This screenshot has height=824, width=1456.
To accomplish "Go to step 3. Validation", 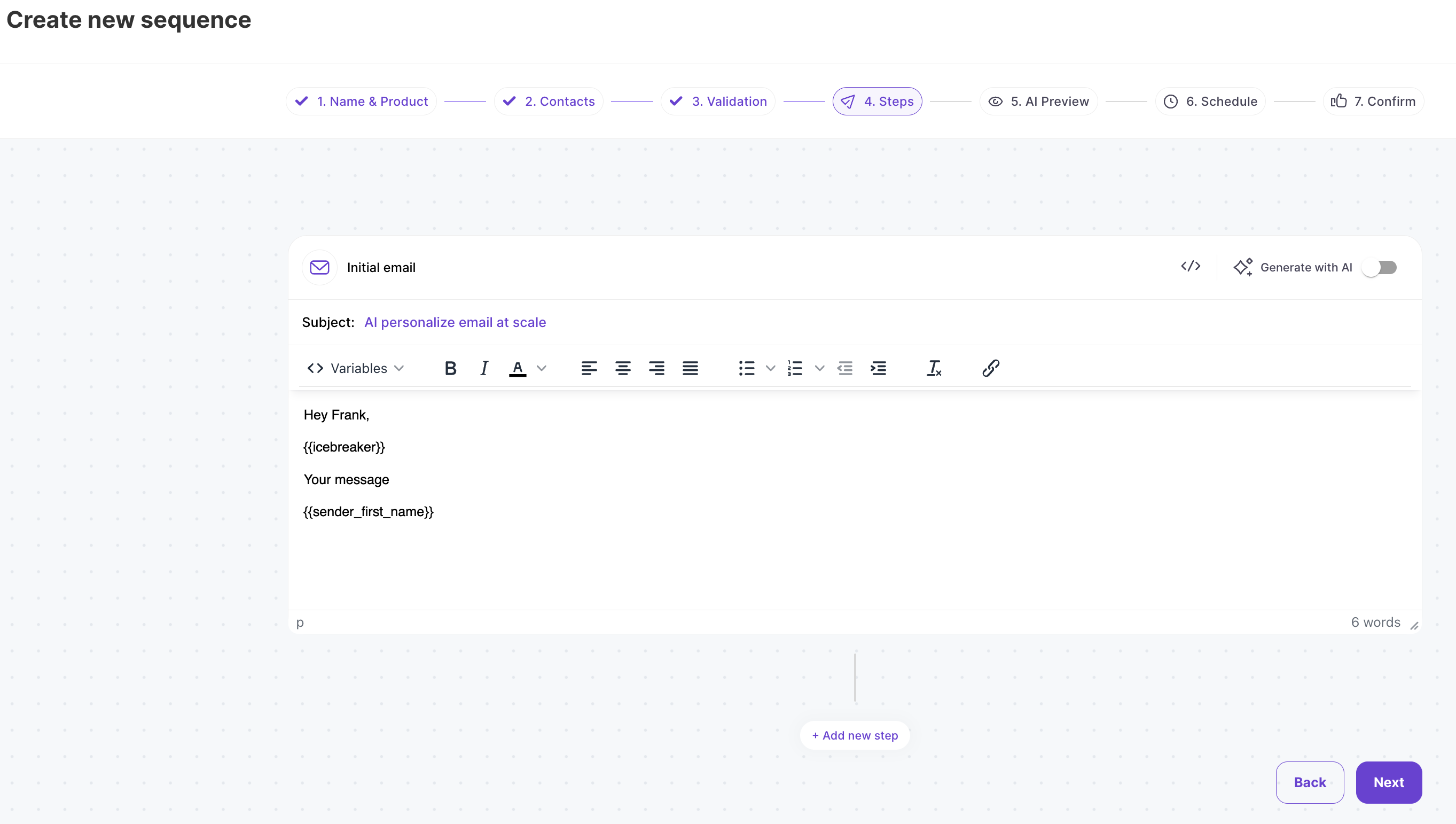I will [x=718, y=102].
